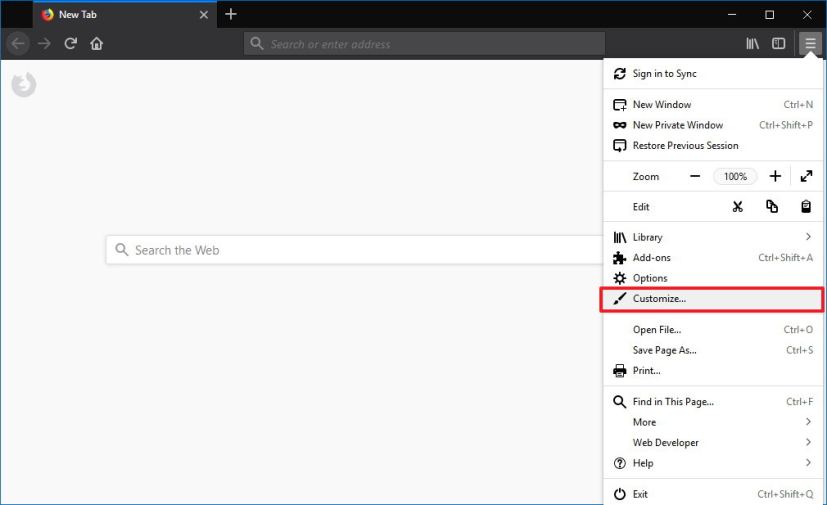Expand the Help submenu
827x505 pixels.
713,463
